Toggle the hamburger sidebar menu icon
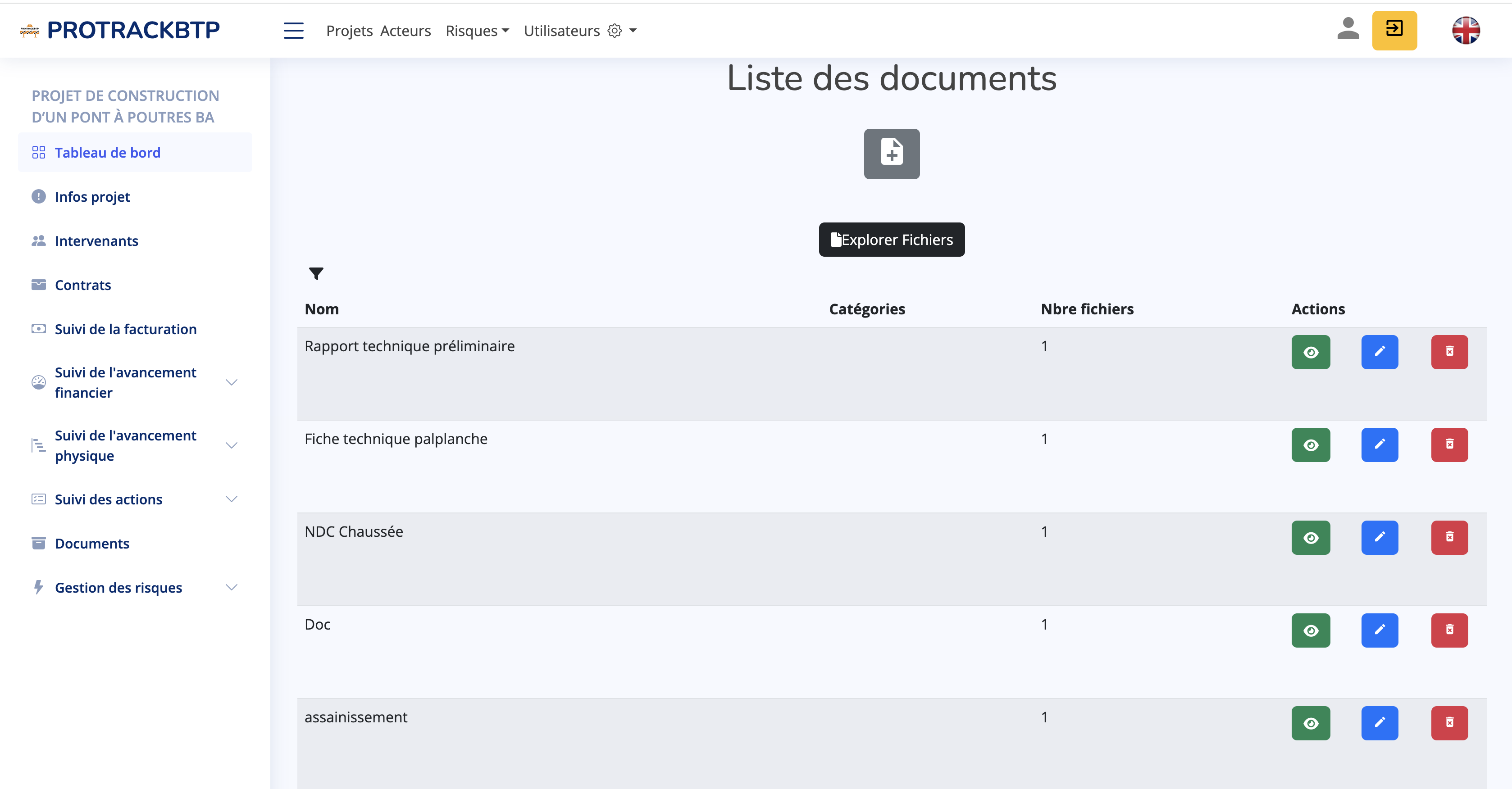Screen dimensions: 1512x789 [x=293, y=31]
